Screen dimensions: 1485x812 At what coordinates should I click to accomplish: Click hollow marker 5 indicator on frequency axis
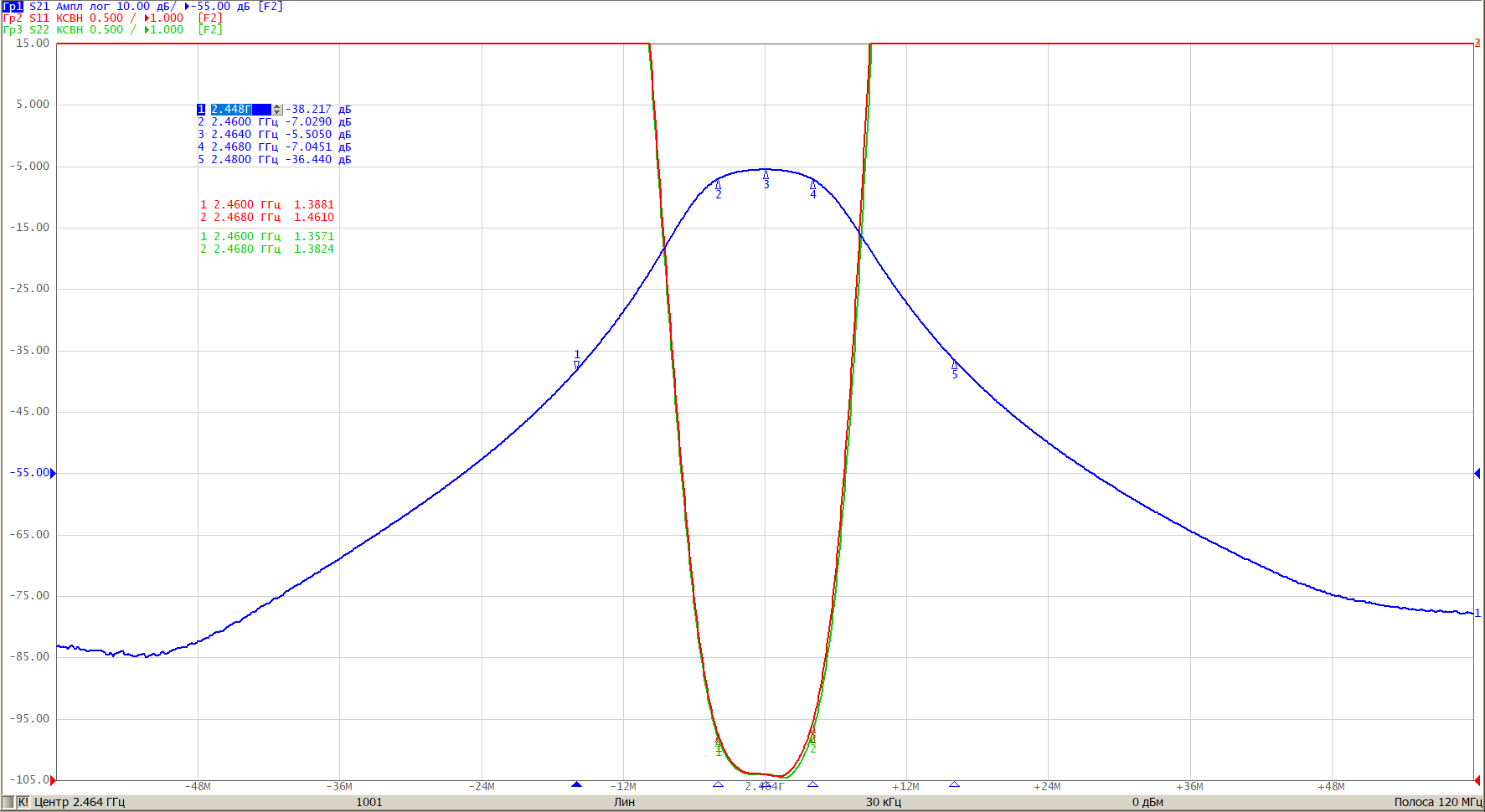coord(954,784)
